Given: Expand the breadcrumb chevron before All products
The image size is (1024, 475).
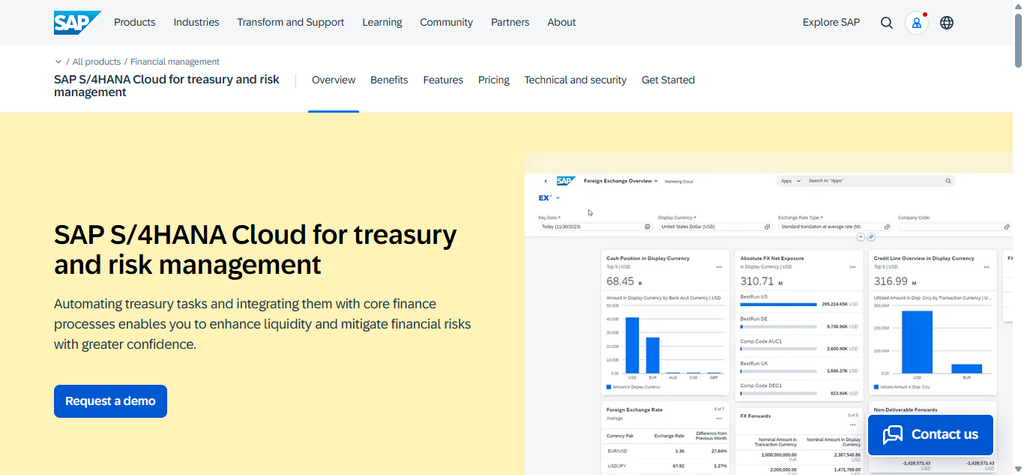Looking at the screenshot, I should point(58,62).
